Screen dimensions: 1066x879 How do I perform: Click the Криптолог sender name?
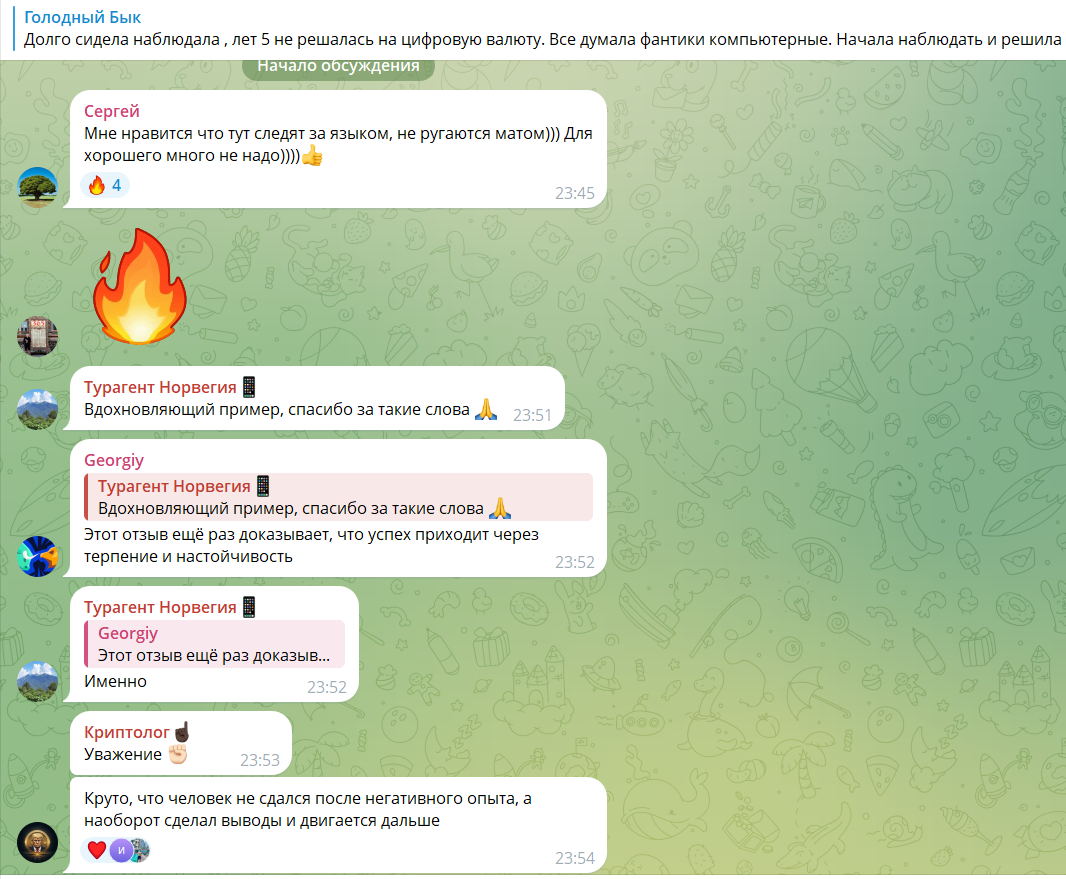[126, 732]
